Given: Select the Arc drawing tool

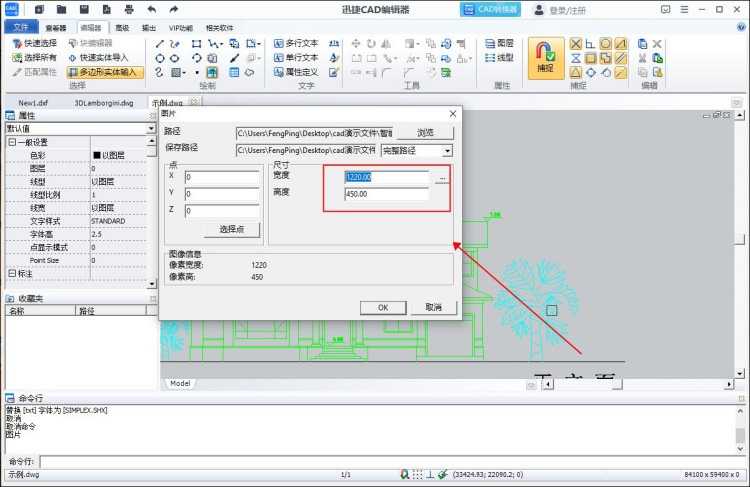Looking at the screenshot, I should coord(196,58).
